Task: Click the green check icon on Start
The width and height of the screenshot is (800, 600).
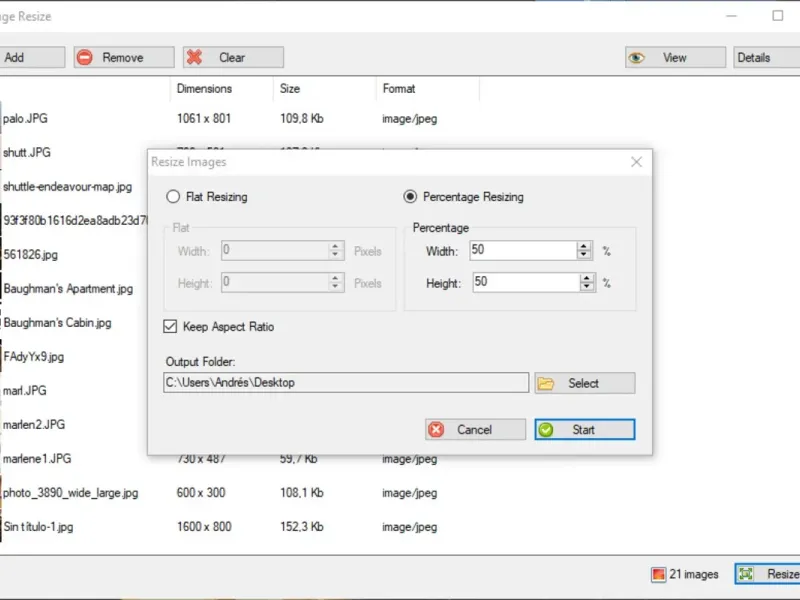Action: 546,430
